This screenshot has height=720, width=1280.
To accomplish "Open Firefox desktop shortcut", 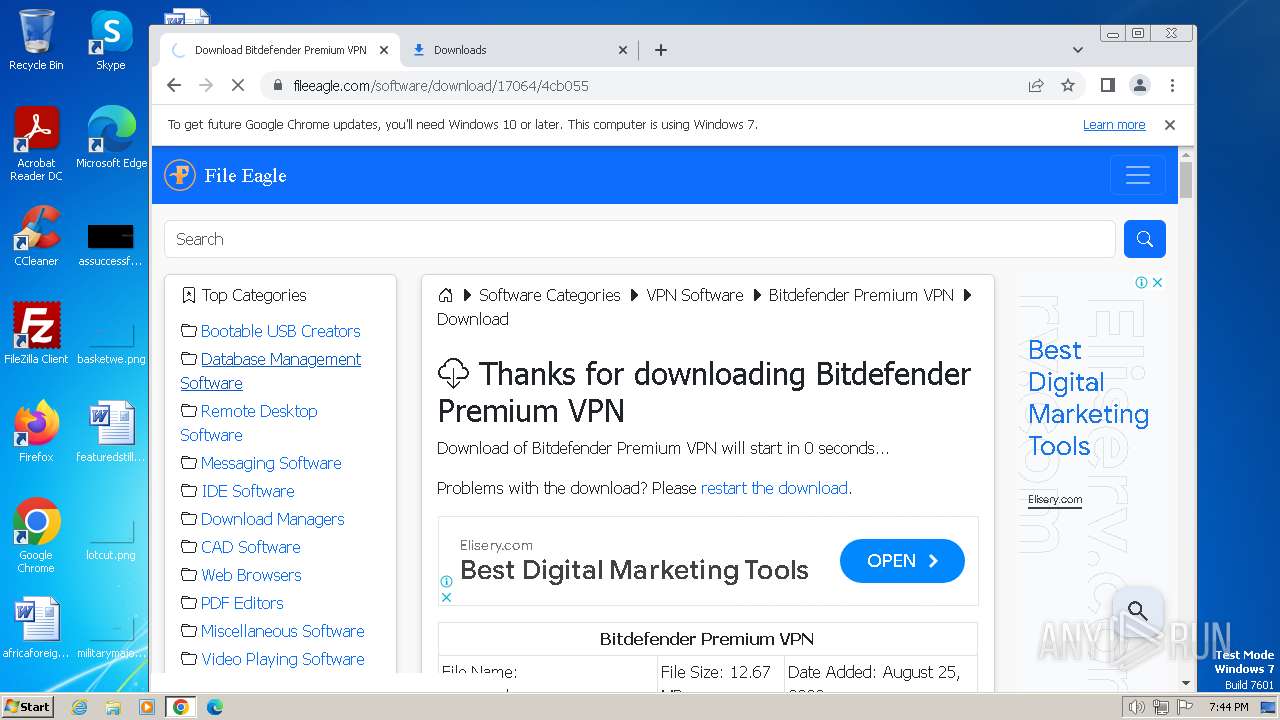I will coord(36,432).
